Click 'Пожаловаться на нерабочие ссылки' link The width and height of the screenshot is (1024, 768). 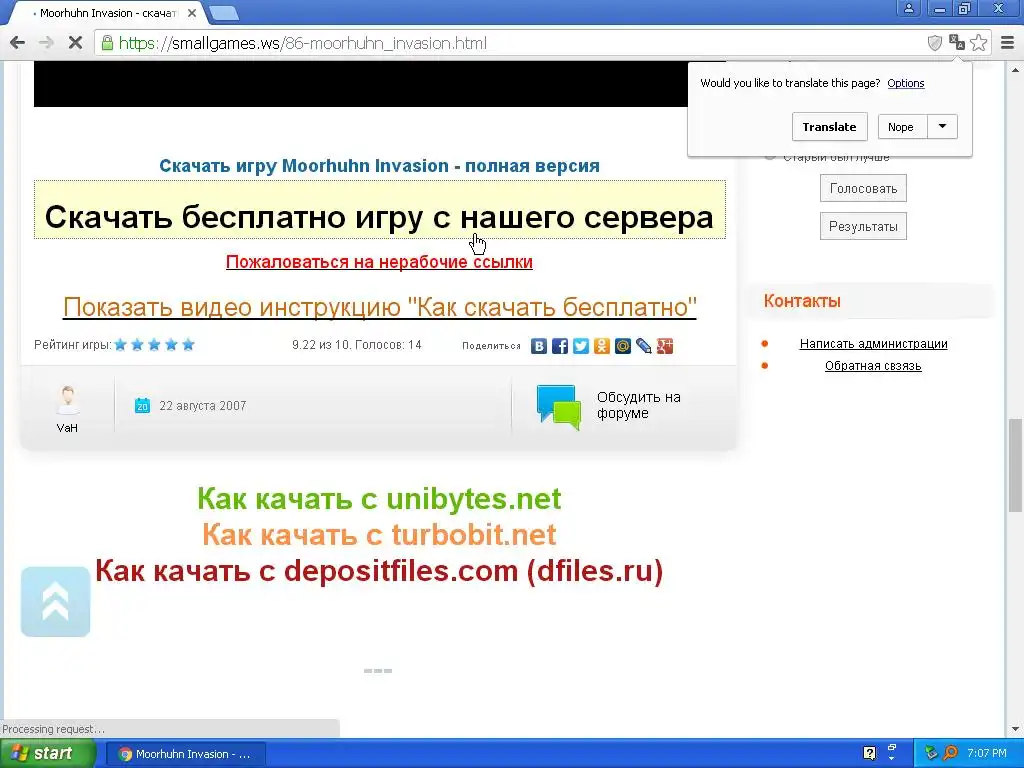coord(379,262)
